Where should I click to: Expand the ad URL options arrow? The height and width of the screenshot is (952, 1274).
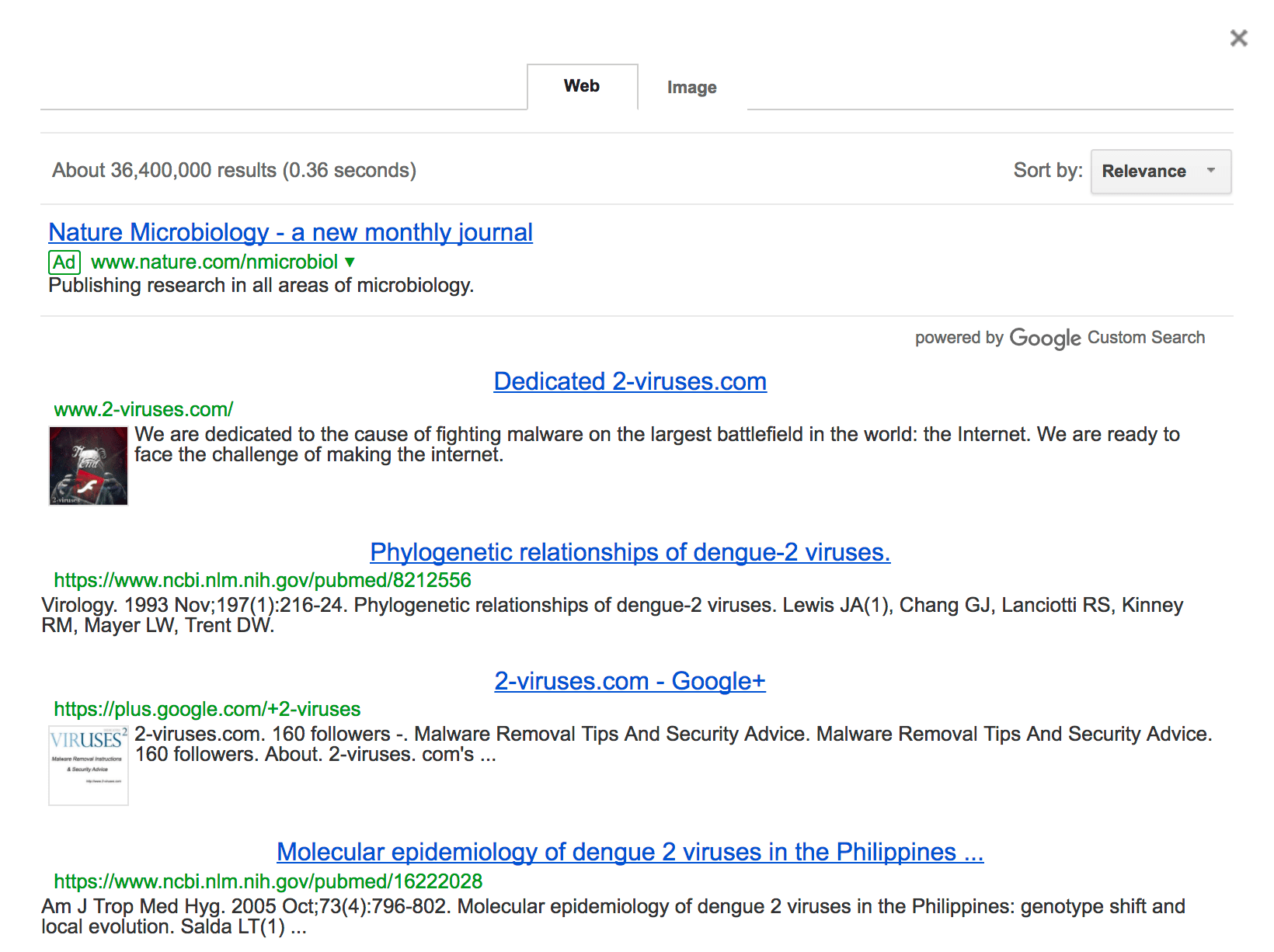pos(350,262)
